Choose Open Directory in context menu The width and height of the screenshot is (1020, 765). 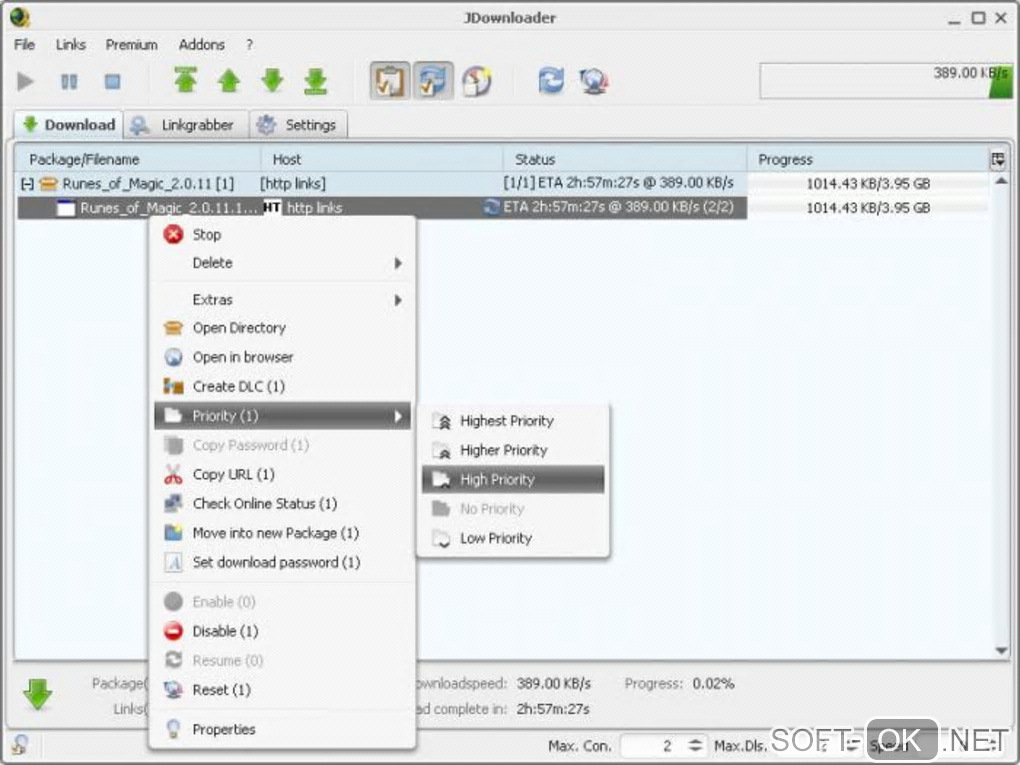point(282,328)
